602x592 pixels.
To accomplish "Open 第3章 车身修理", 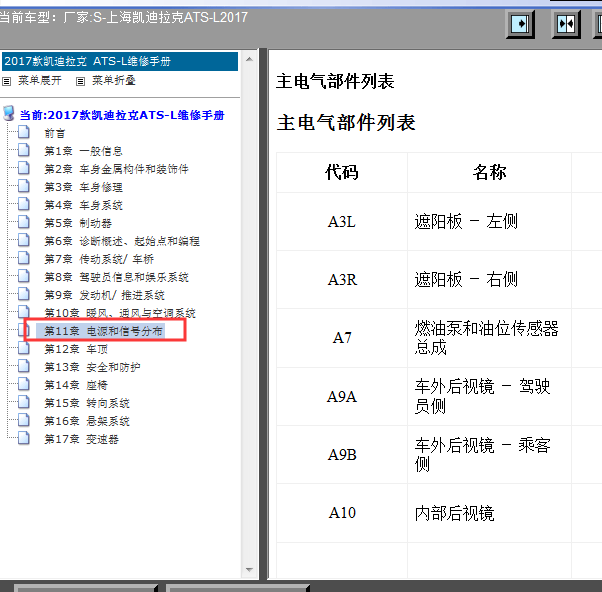I will pyautogui.click(x=83, y=187).
